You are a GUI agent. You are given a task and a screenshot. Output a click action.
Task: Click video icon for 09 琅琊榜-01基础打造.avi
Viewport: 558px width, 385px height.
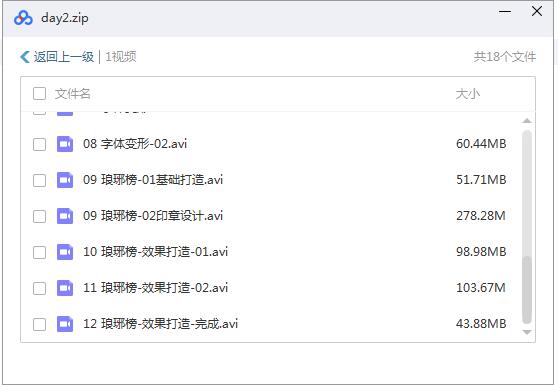(65, 180)
